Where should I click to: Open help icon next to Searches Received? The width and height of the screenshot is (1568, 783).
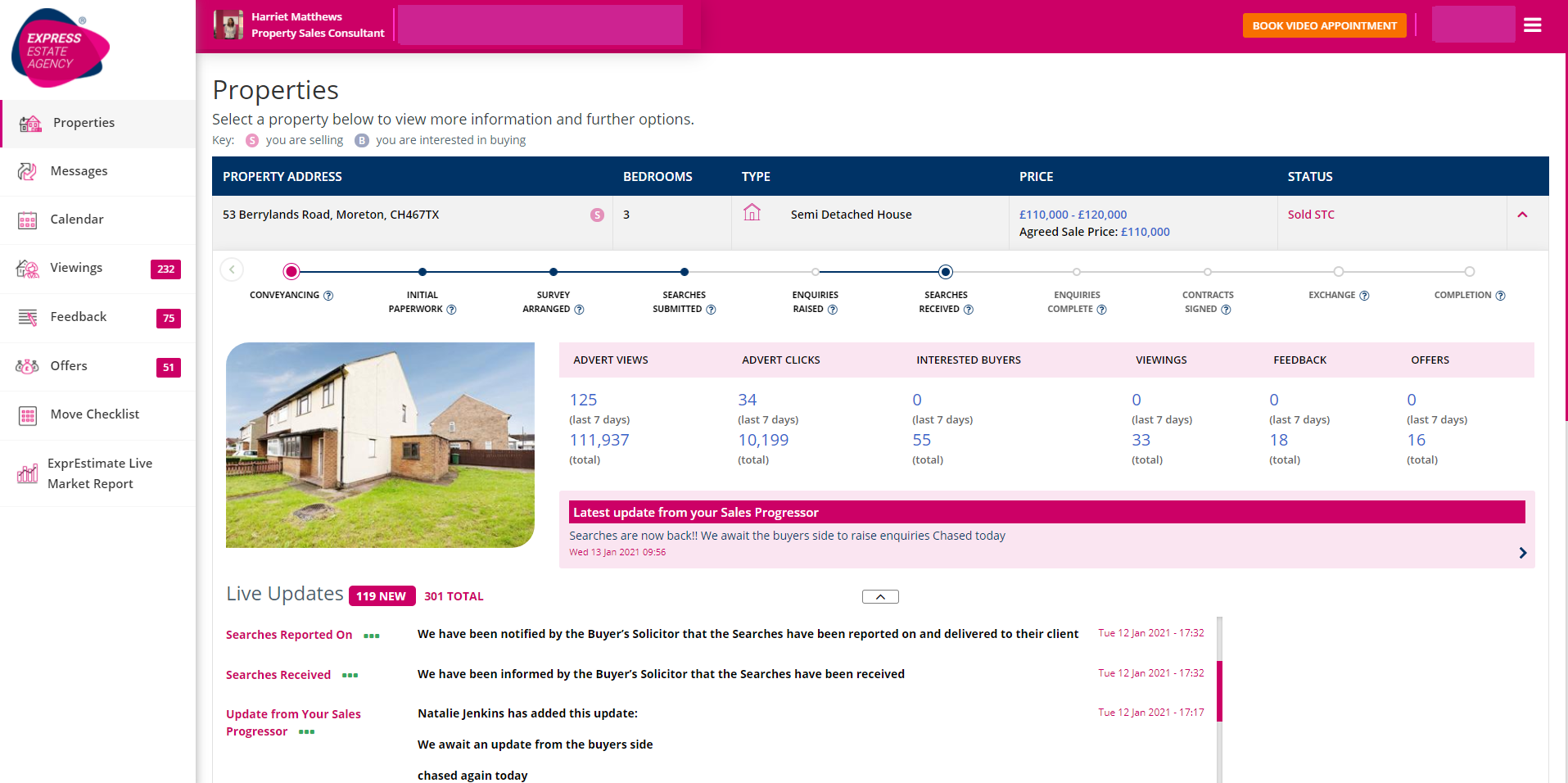pyautogui.click(x=969, y=310)
